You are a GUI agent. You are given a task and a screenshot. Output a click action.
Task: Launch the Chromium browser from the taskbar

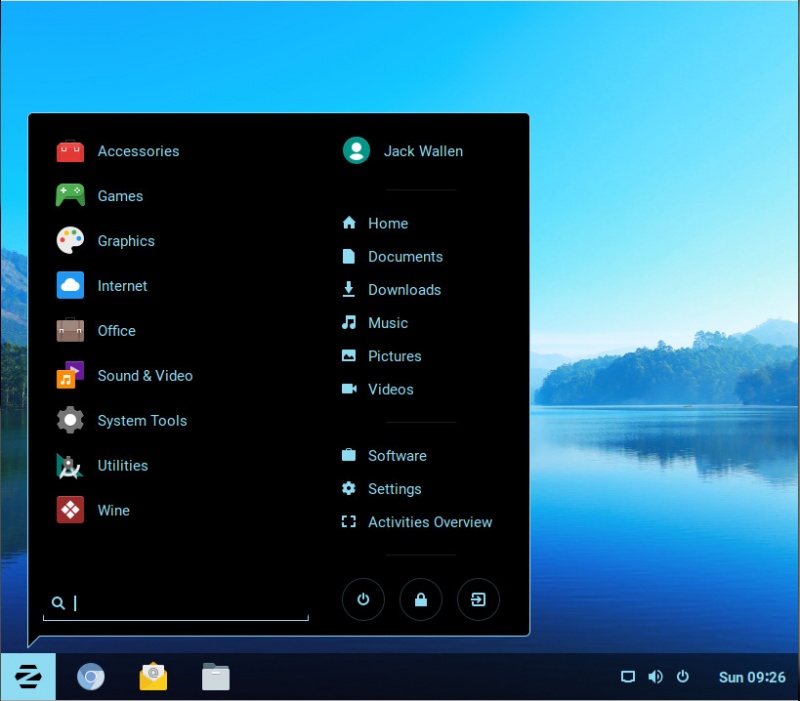point(91,677)
